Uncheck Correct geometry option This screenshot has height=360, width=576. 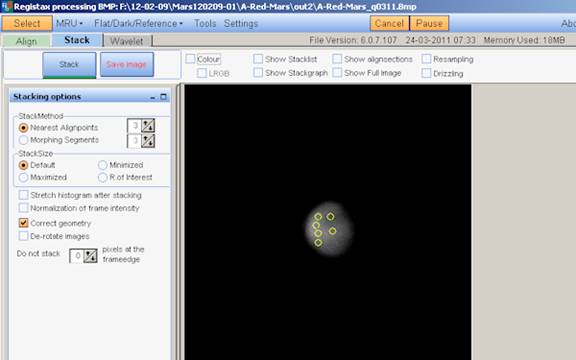pyautogui.click(x=24, y=223)
